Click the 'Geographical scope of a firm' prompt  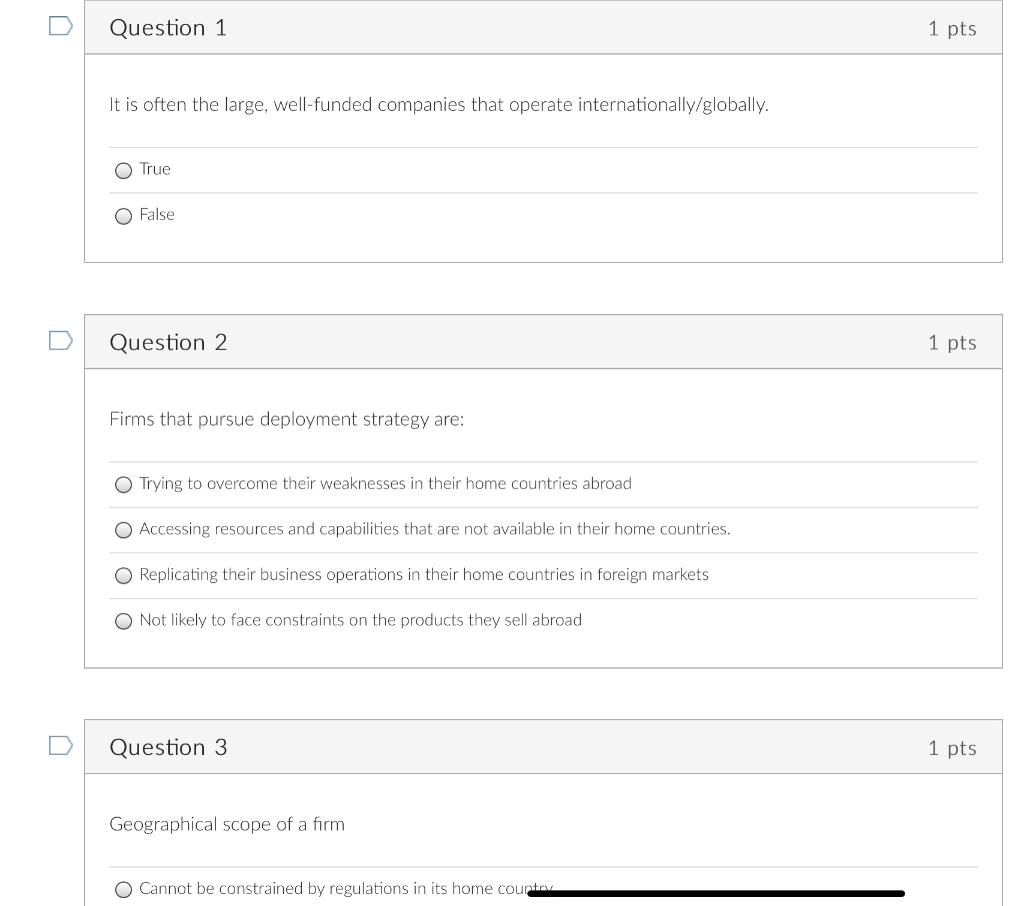[226, 824]
